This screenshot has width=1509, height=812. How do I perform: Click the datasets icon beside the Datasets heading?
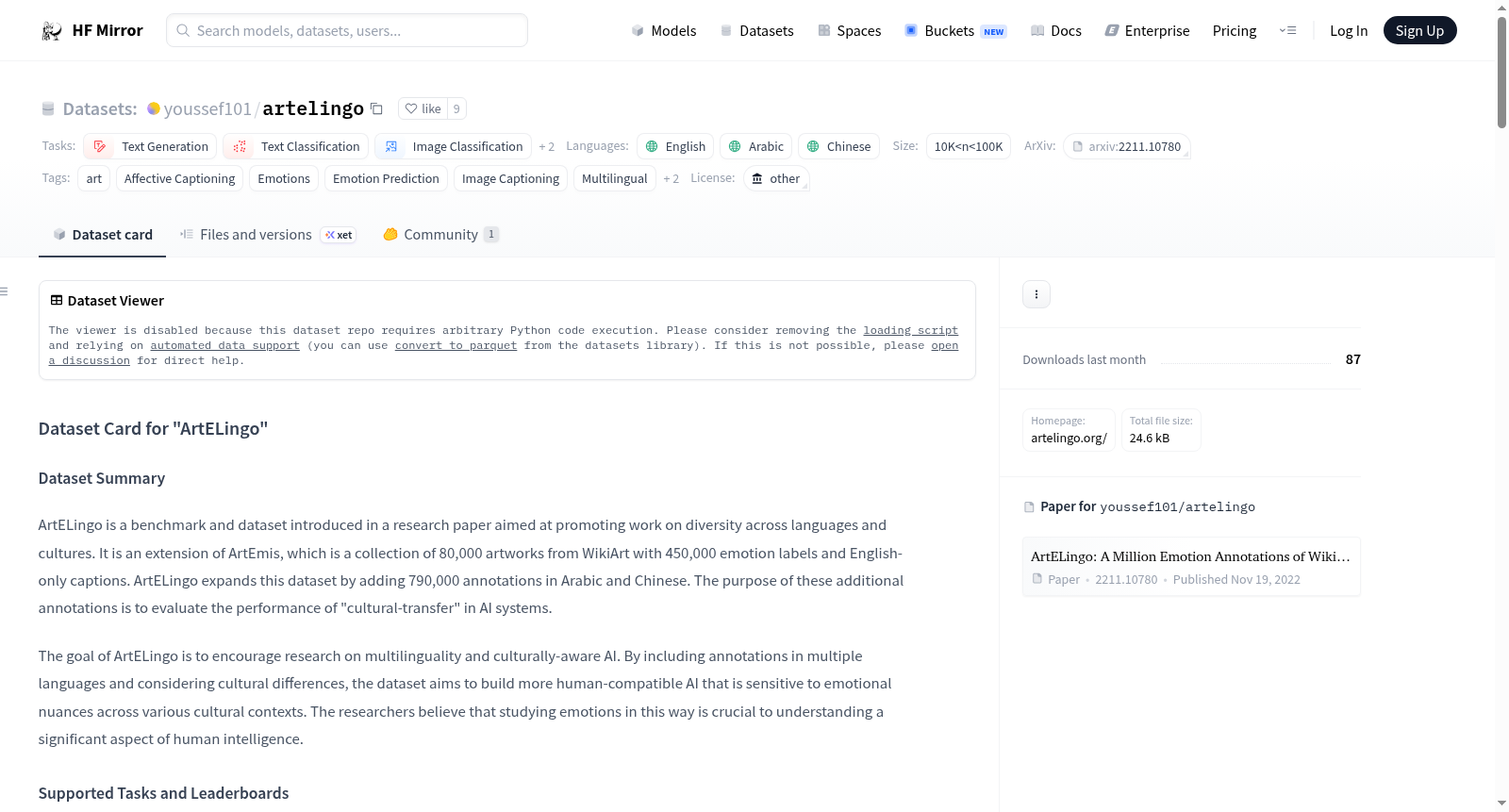[48, 108]
